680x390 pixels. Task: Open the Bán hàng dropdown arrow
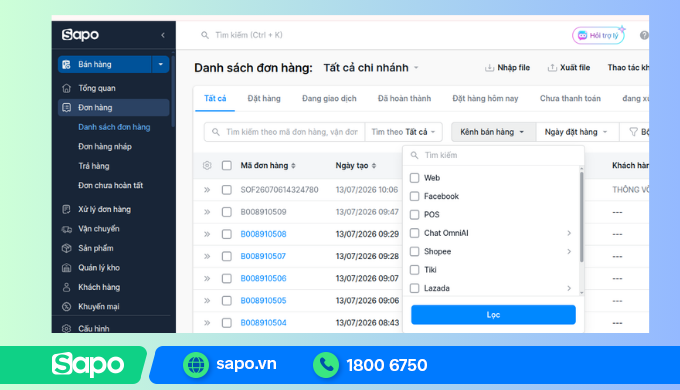click(160, 64)
